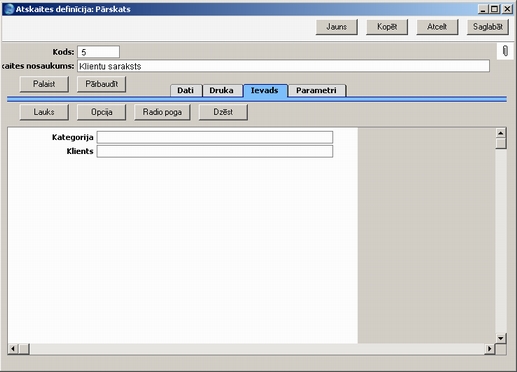Click the horizontal scrollbar left arrow
Screen dimensions: 517x372
[13, 349]
